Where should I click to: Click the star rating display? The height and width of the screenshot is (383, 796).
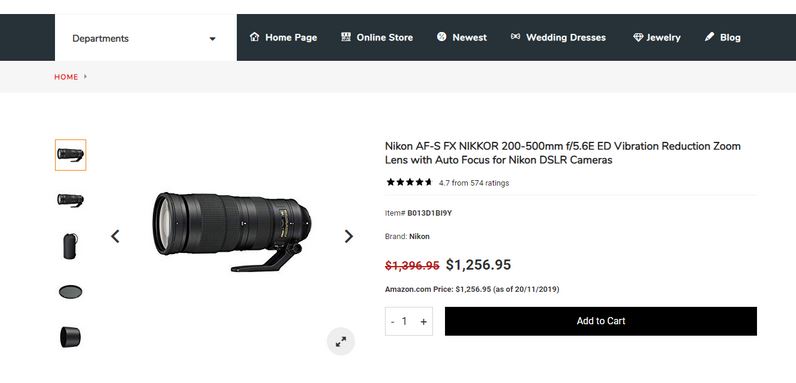409,182
